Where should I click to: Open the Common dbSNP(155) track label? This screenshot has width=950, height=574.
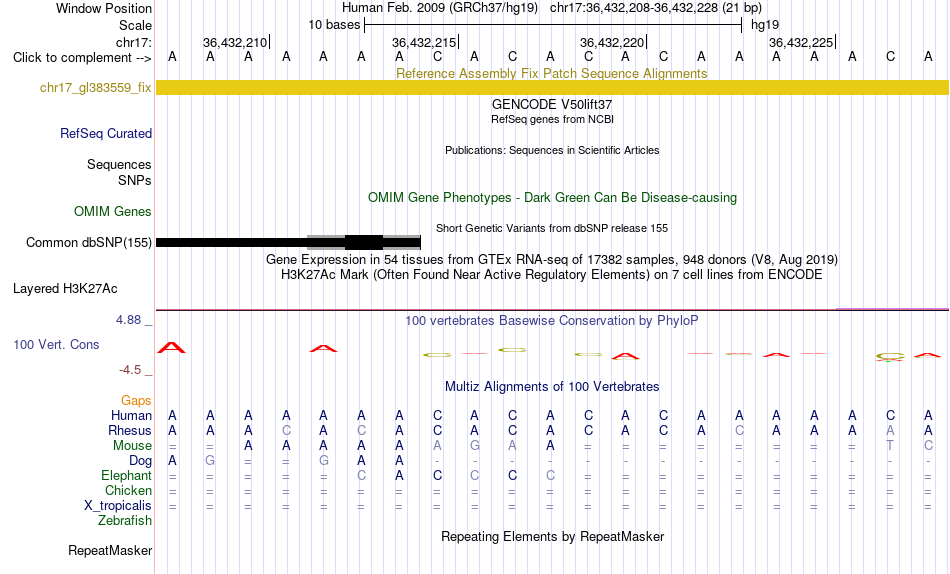point(88,242)
